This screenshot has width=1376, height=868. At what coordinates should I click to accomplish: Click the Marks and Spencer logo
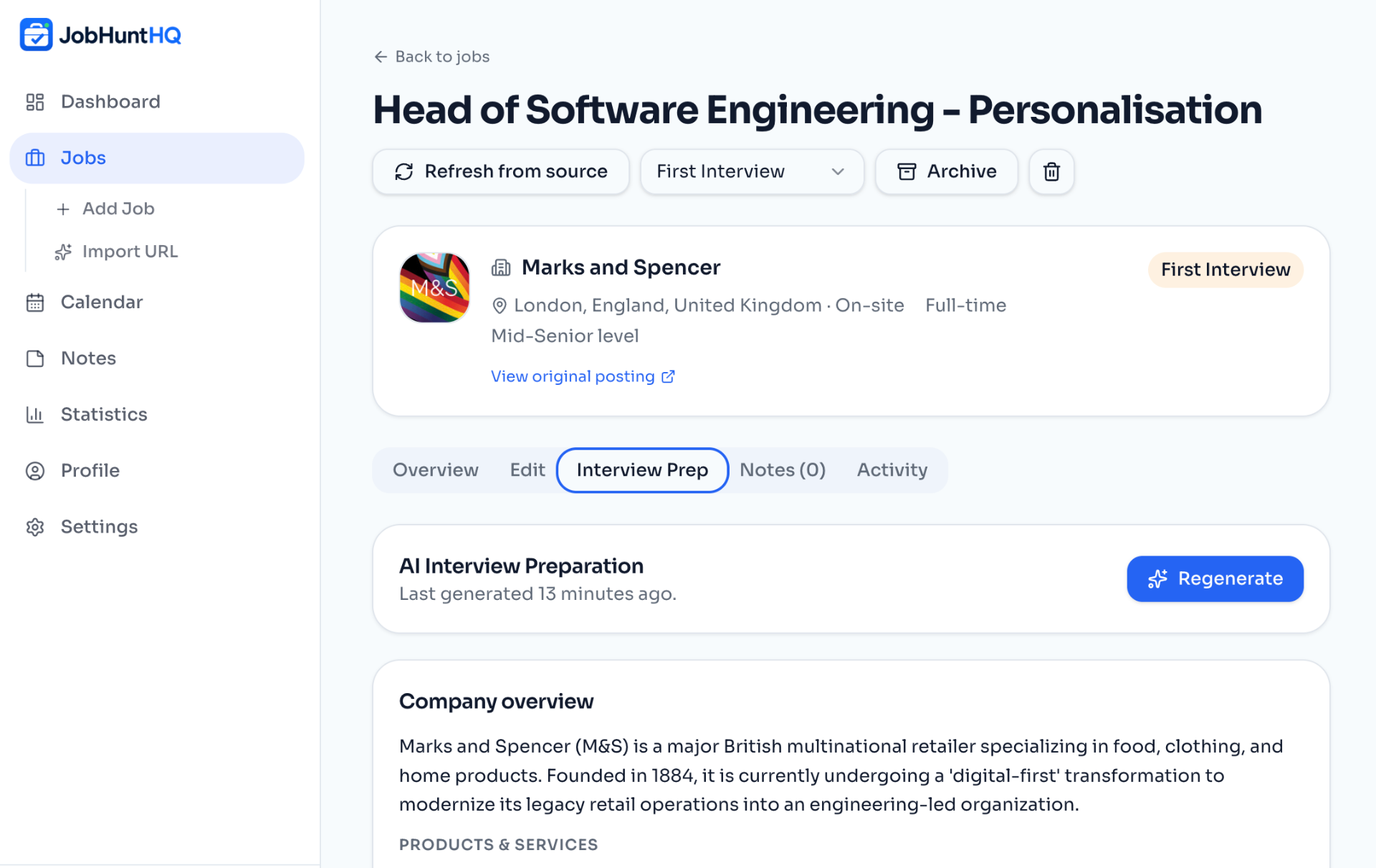(434, 287)
